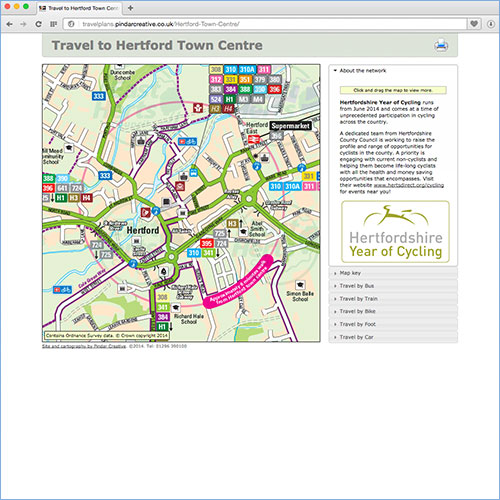Click the Hertfordshire Year of Cycling logo

point(395,232)
